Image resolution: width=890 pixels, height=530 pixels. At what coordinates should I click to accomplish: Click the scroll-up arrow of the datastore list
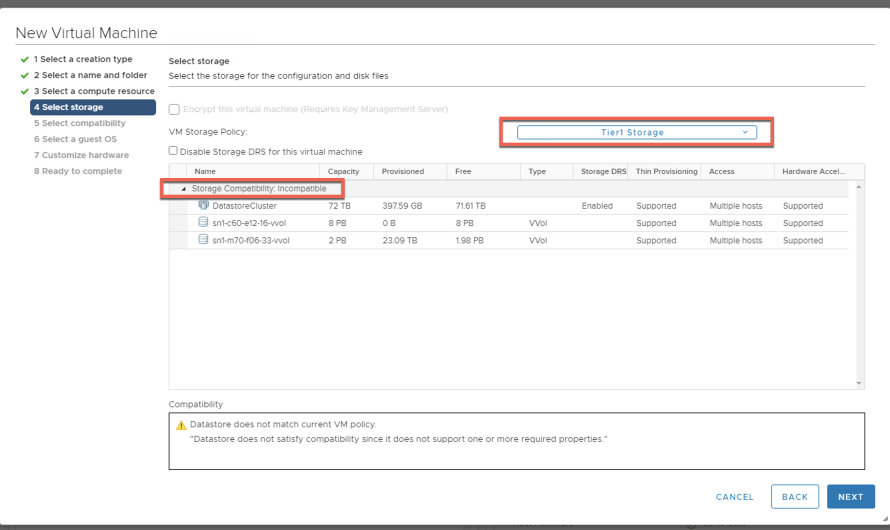(858, 188)
